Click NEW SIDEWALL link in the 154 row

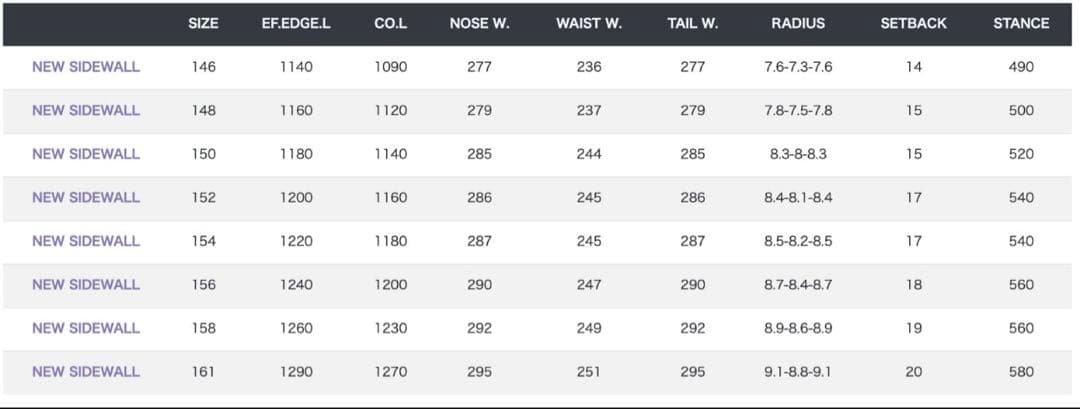pos(86,241)
